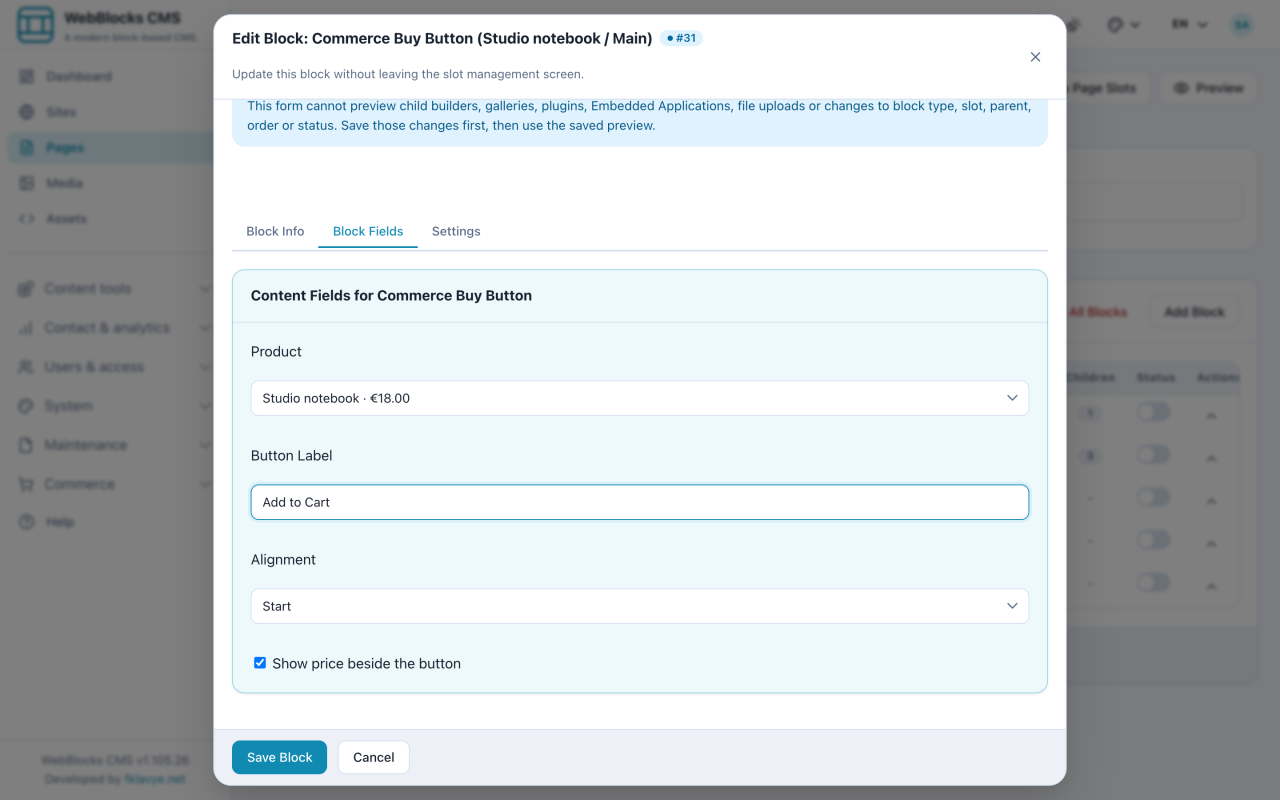Click the WebBlocks CMS logo icon
This screenshot has width=1280, height=800.
point(36,26)
